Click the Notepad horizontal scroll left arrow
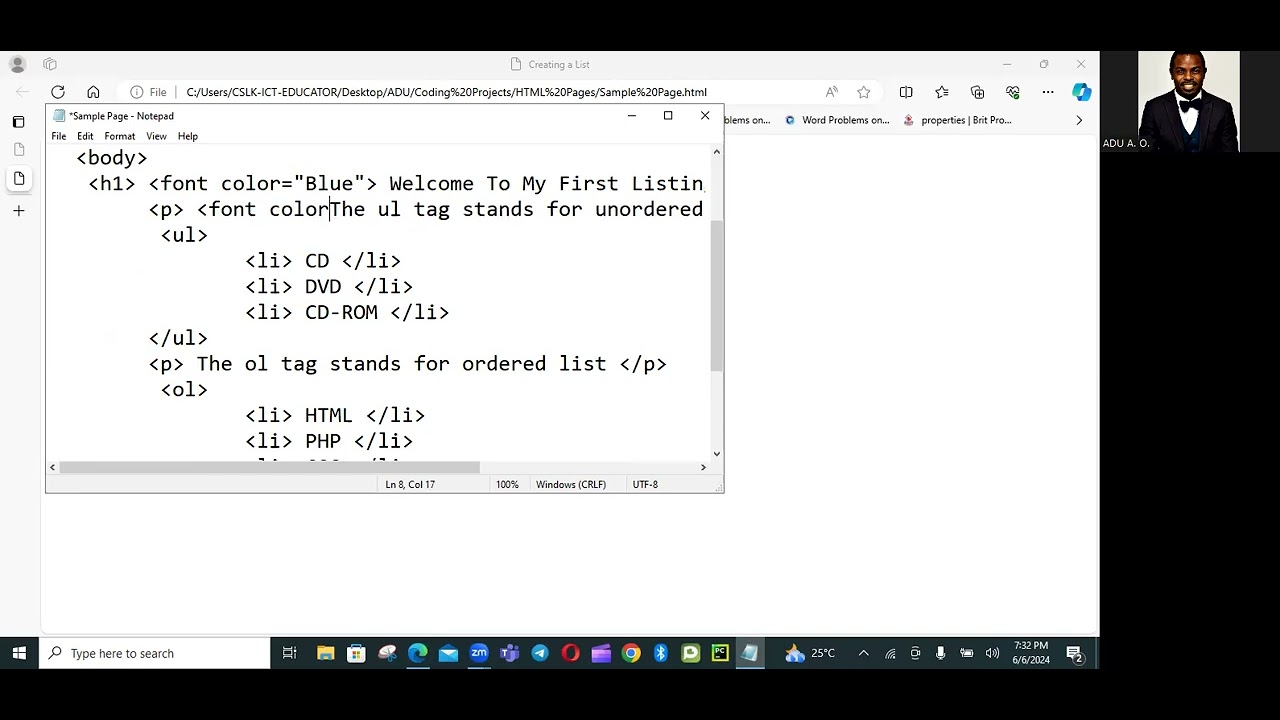1280x720 pixels. point(52,467)
